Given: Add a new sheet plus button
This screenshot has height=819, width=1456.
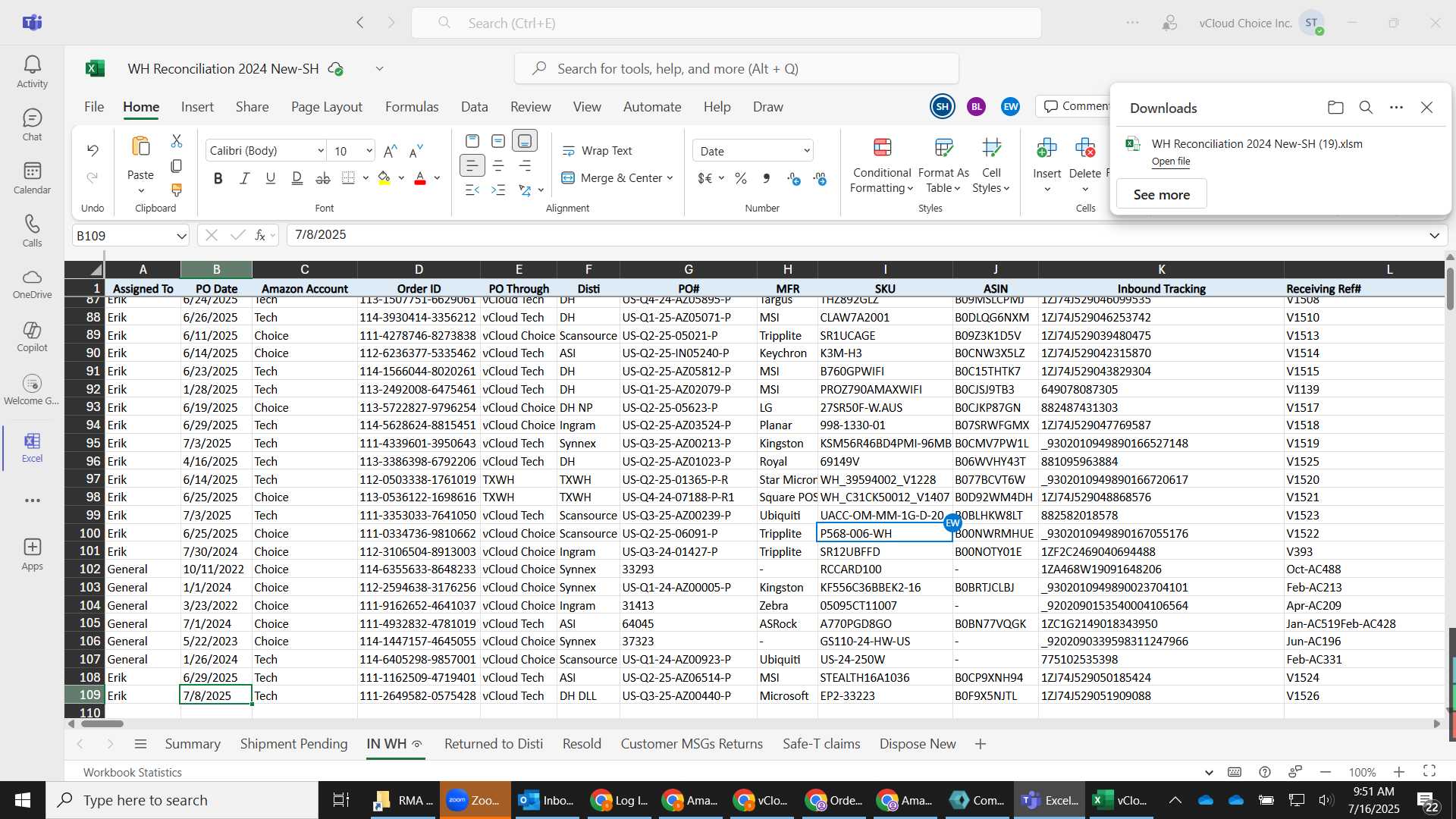Looking at the screenshot, I should 980,744.
